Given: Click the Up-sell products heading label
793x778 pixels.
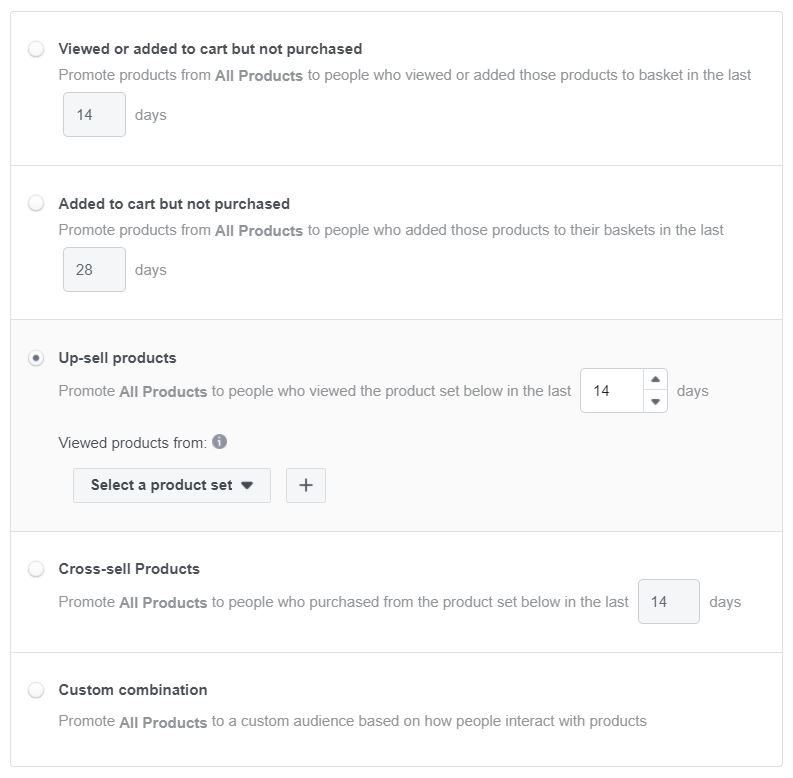Looking at the screenshot, I should (117, 358).
